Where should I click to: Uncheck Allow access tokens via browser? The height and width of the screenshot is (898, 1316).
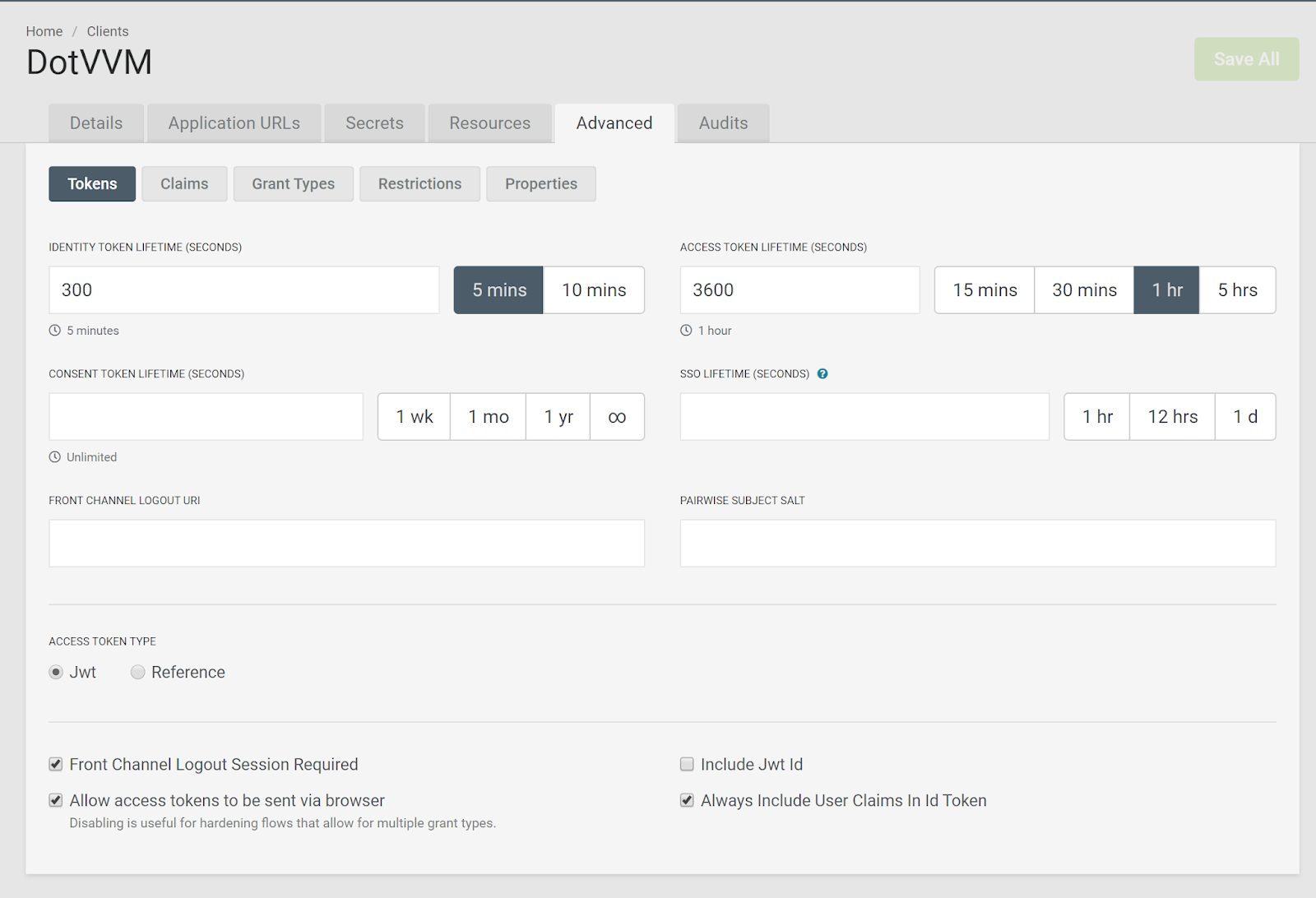(x=56, y=801)
